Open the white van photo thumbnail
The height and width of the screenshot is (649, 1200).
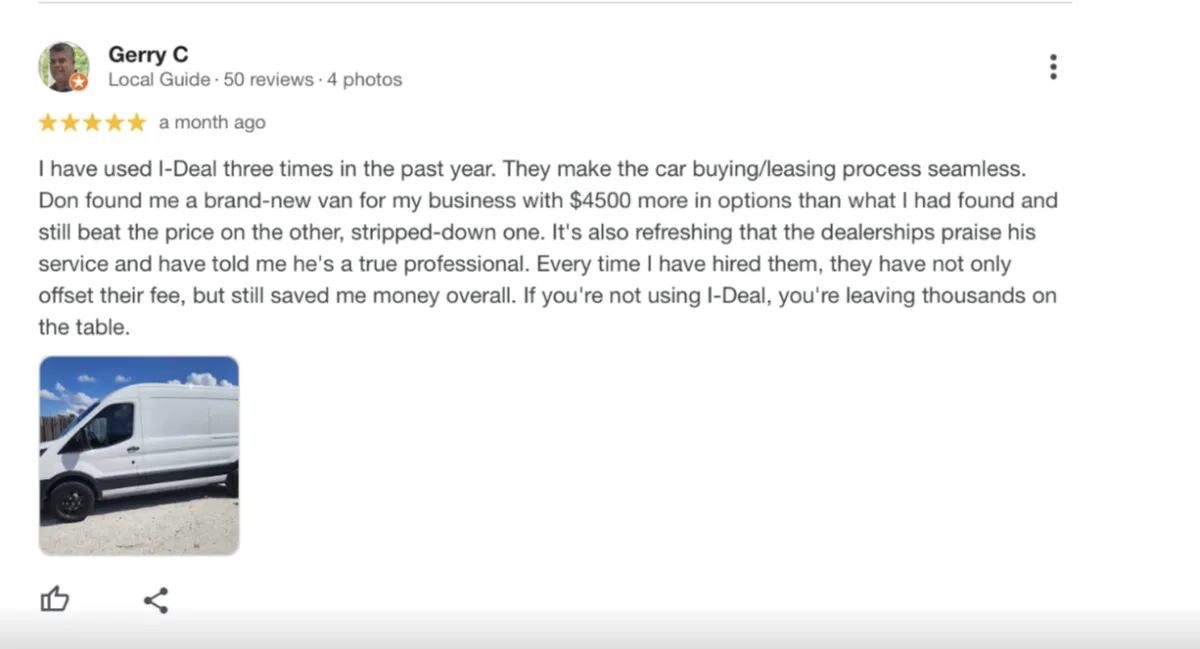tap(139, 456)
